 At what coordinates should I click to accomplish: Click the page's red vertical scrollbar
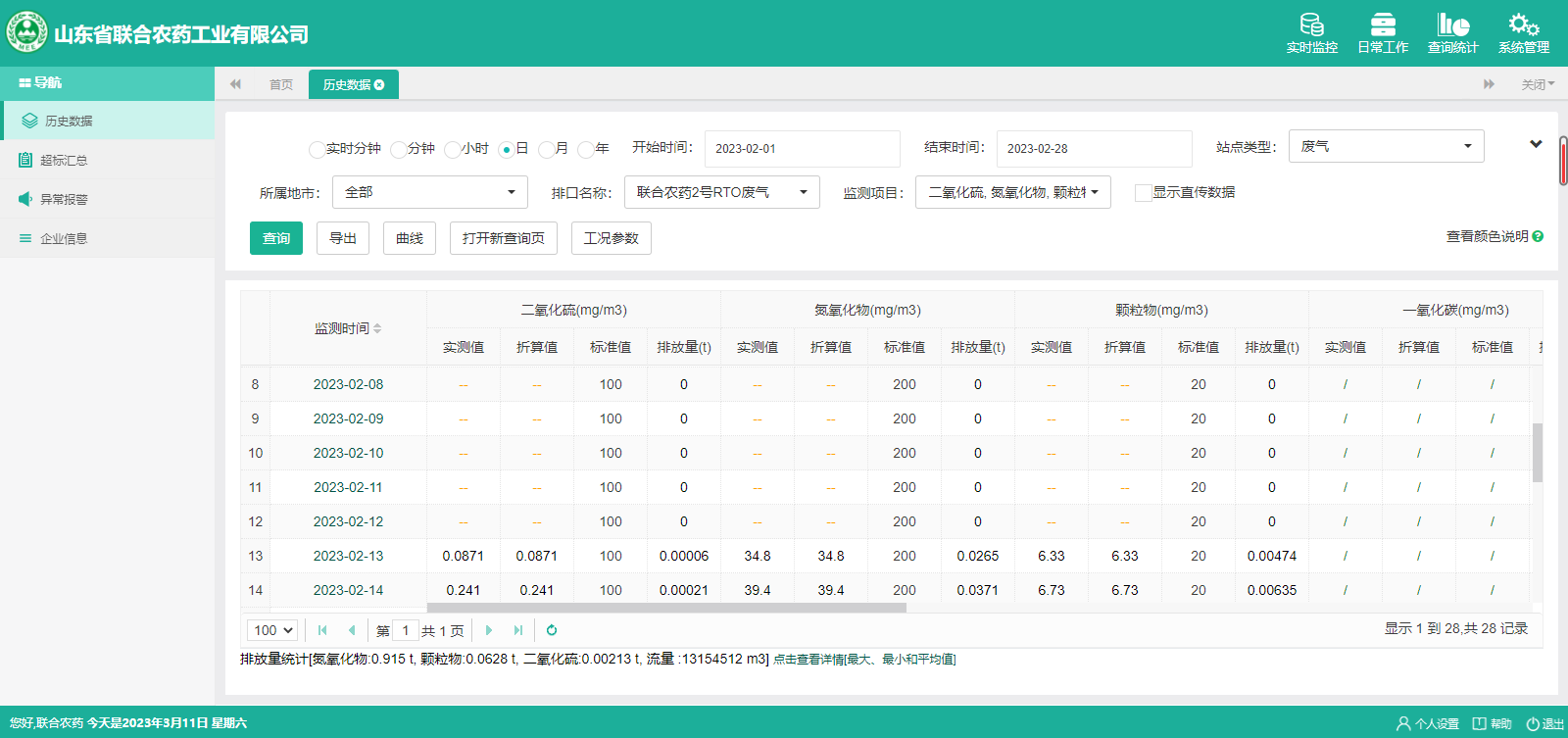[x=1563, y=161]
